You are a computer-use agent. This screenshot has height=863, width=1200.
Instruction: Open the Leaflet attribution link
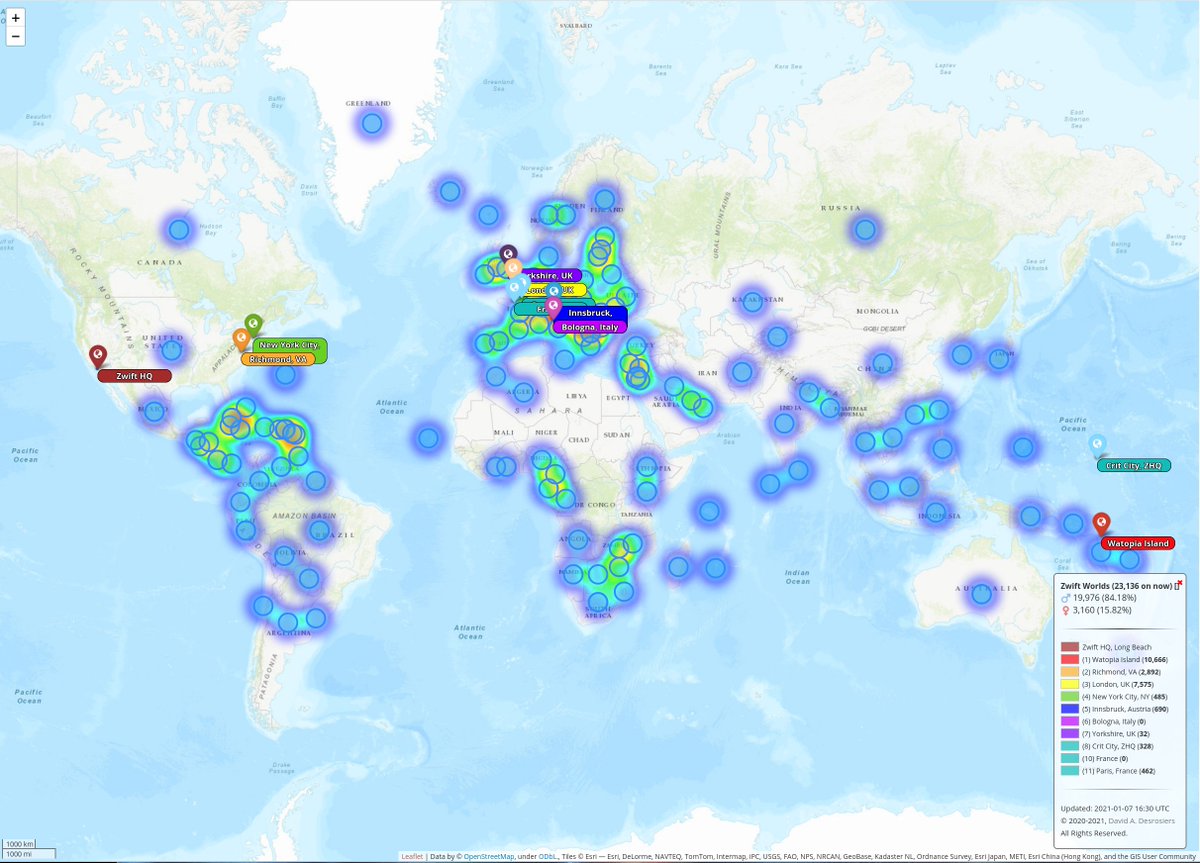412,857
